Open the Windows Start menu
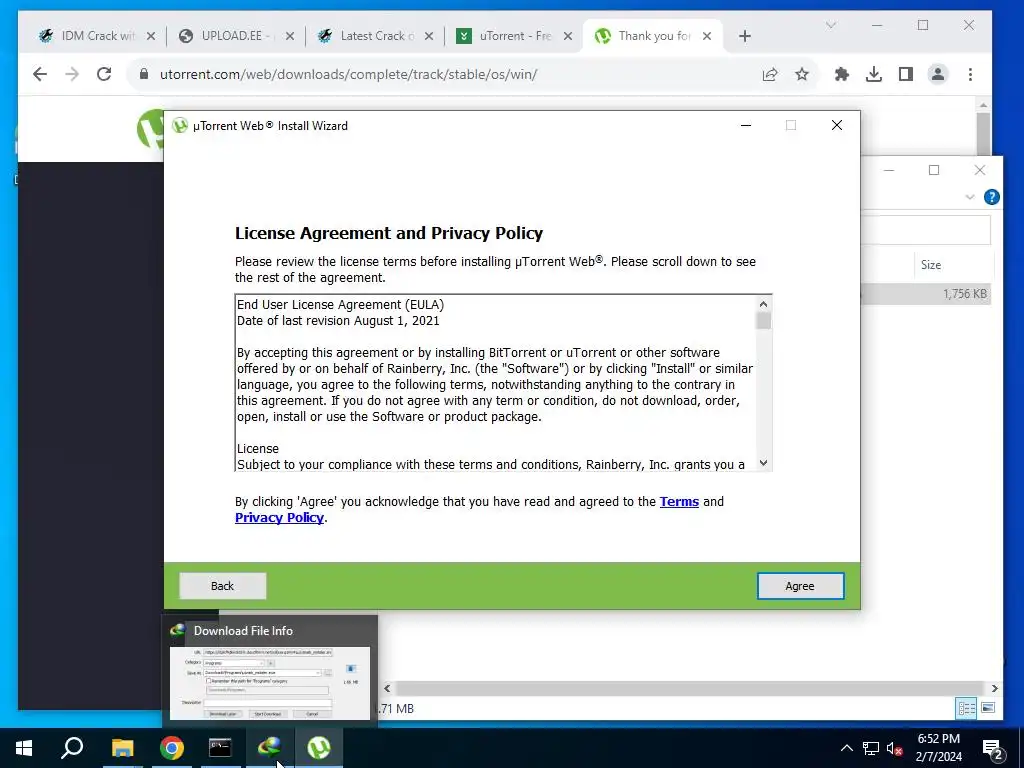1024x768 pixels. click(x=24, y=748)
